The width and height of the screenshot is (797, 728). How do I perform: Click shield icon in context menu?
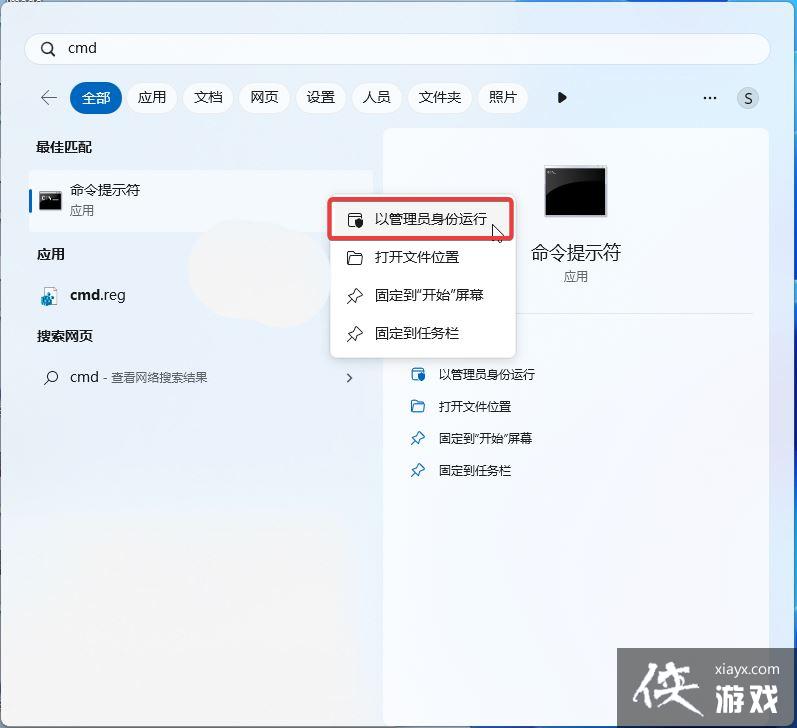pos(355,220)
